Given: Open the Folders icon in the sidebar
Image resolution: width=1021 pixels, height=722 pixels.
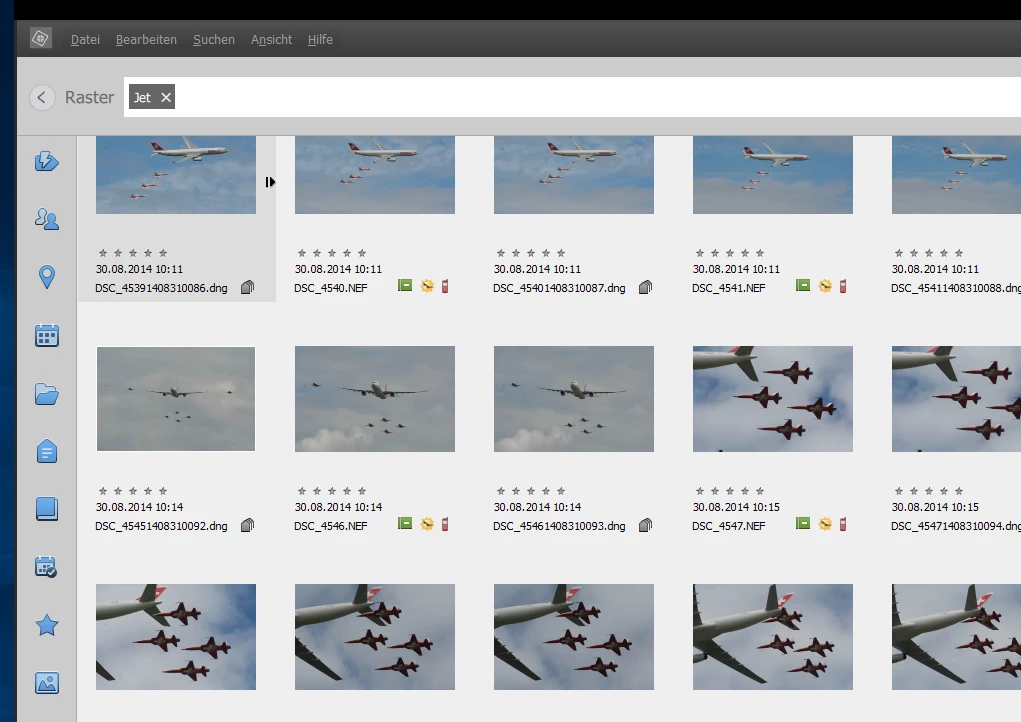Looking at the screenshot, I should 47,394.
